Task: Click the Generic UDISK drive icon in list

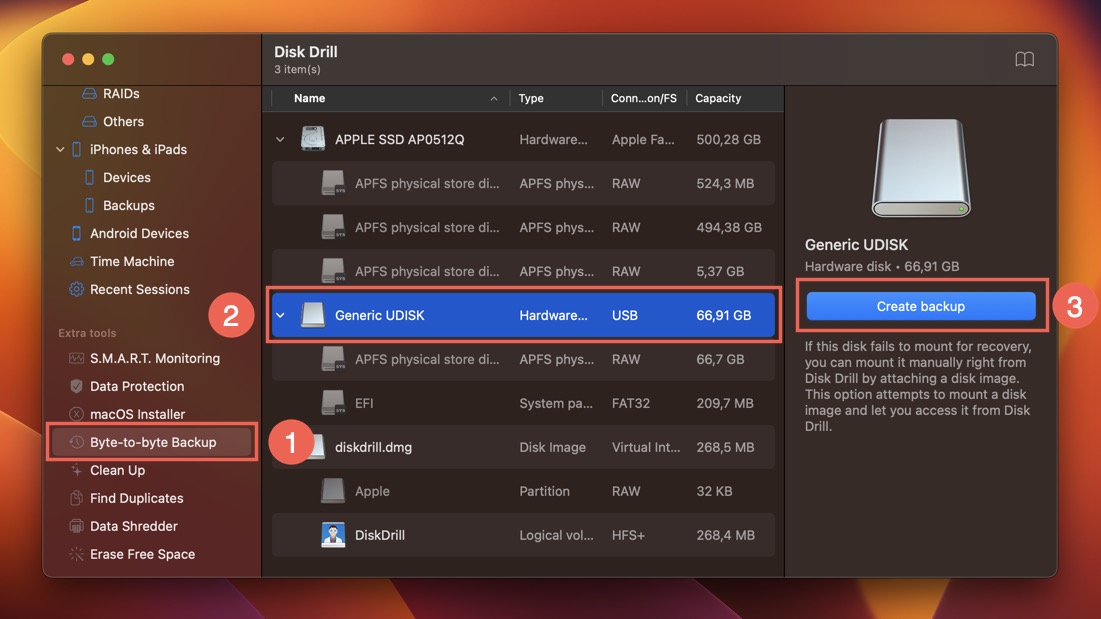Action: tap(312, 315)
